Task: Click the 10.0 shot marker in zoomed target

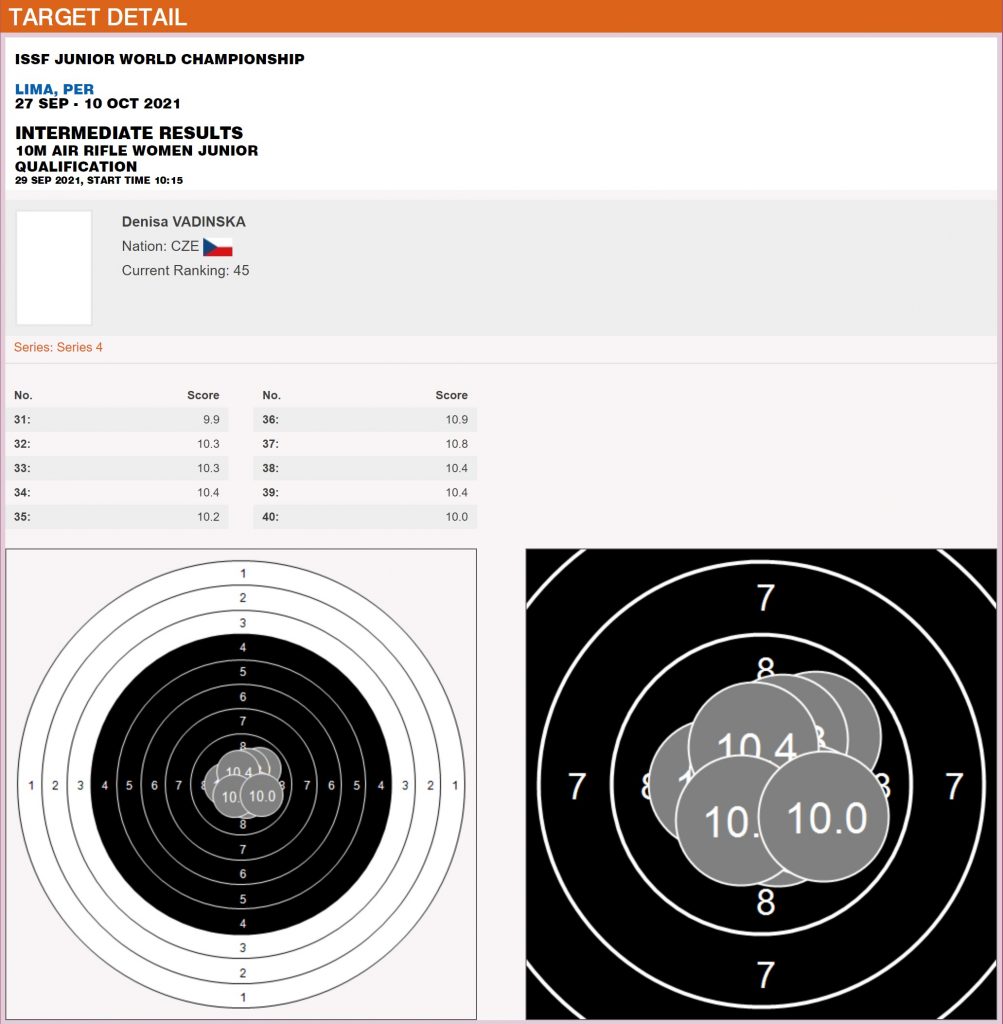Action: pos(825,816)
